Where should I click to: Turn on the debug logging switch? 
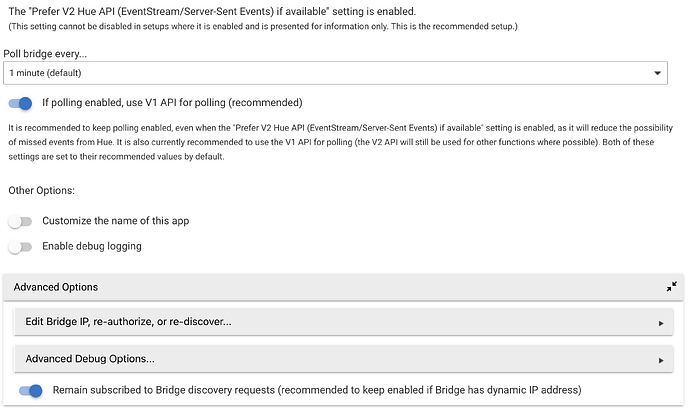[20, 246]
